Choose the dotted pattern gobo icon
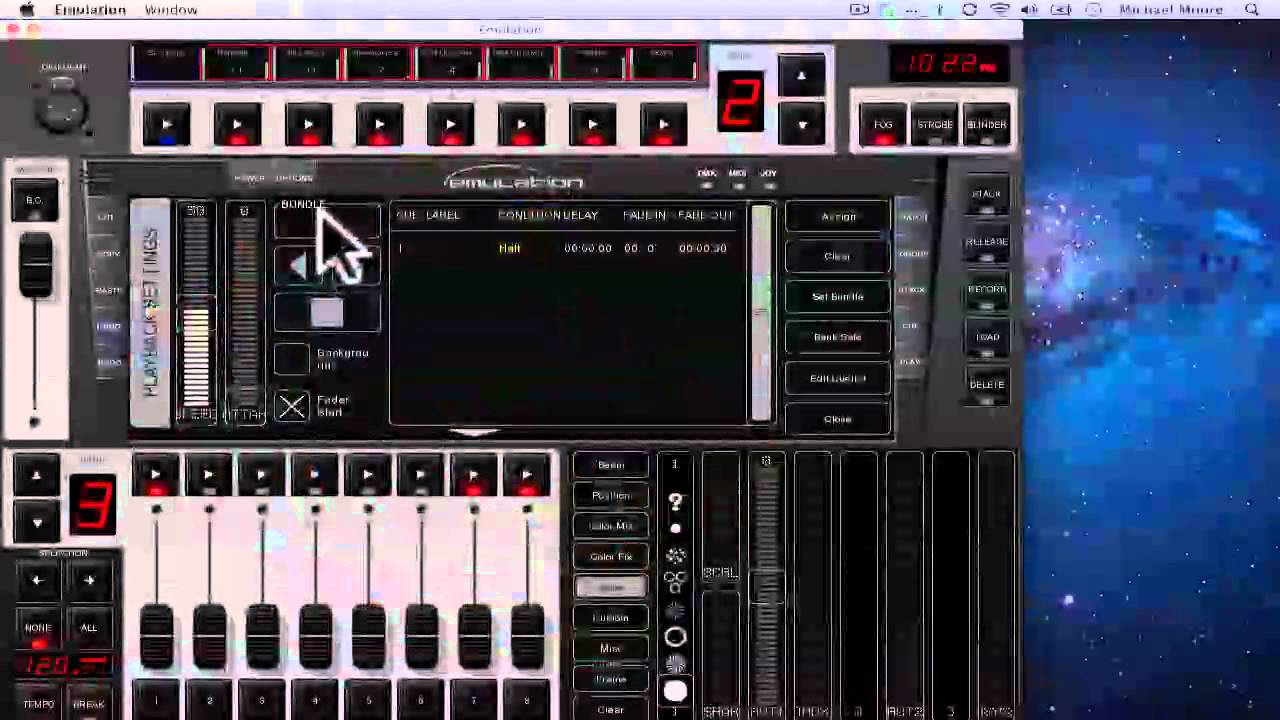 pyautogui.click(x=675, y=556)
